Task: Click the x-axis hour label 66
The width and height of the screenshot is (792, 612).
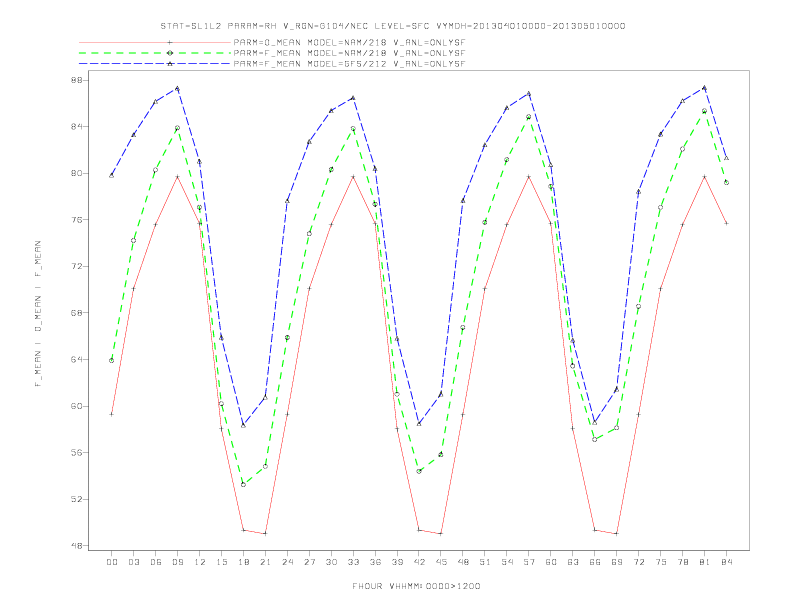Action: click(595, 562)
